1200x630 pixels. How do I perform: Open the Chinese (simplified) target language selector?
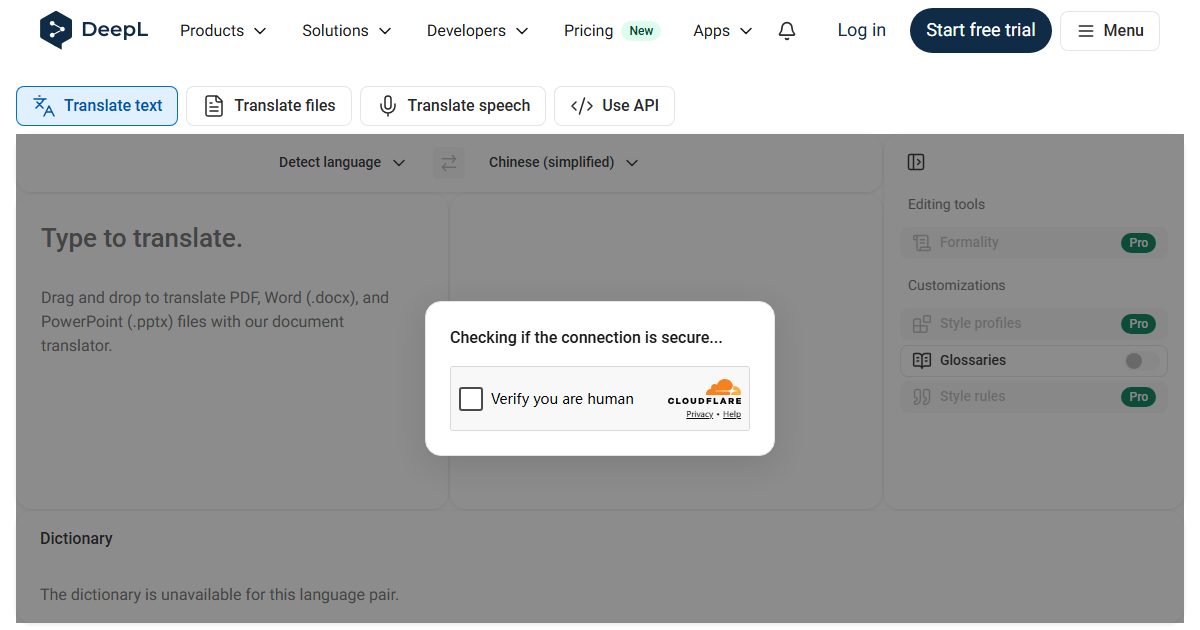coord(563,162)
